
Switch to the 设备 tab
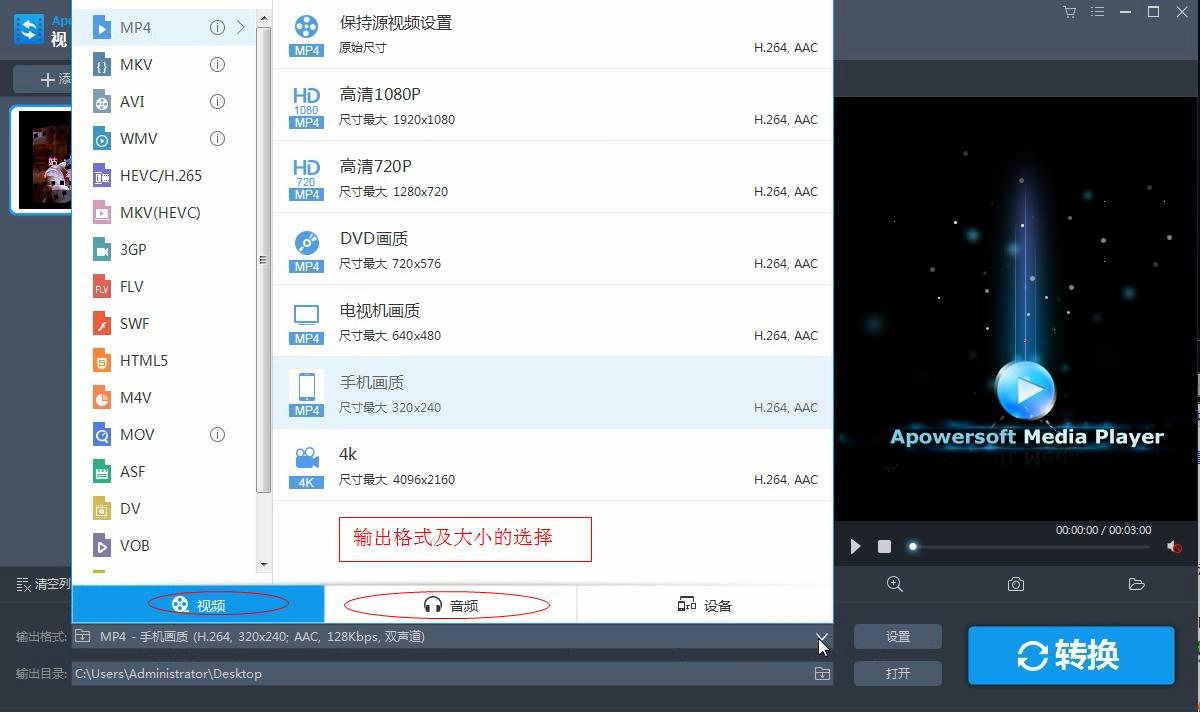704,604
